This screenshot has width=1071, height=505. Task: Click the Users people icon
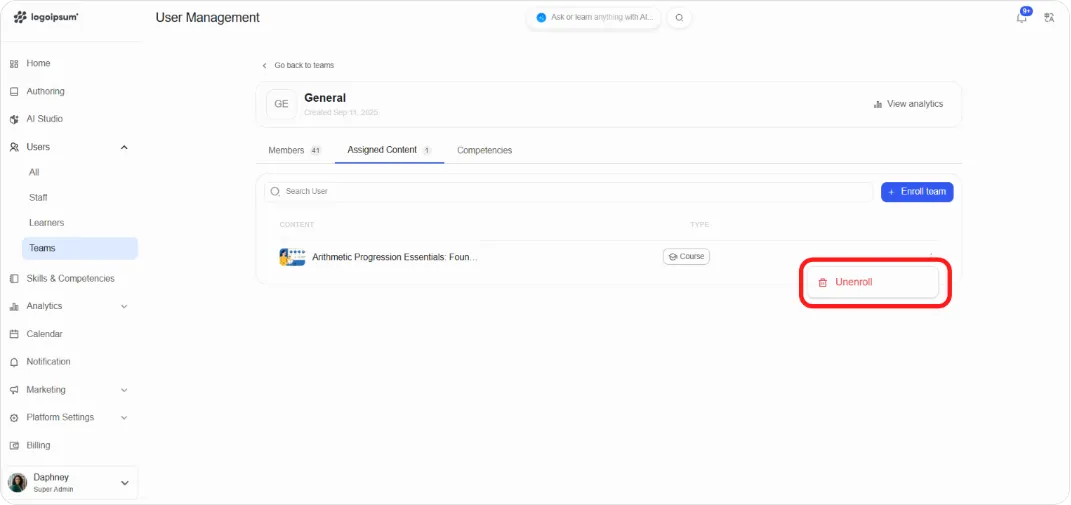(14, 147)
